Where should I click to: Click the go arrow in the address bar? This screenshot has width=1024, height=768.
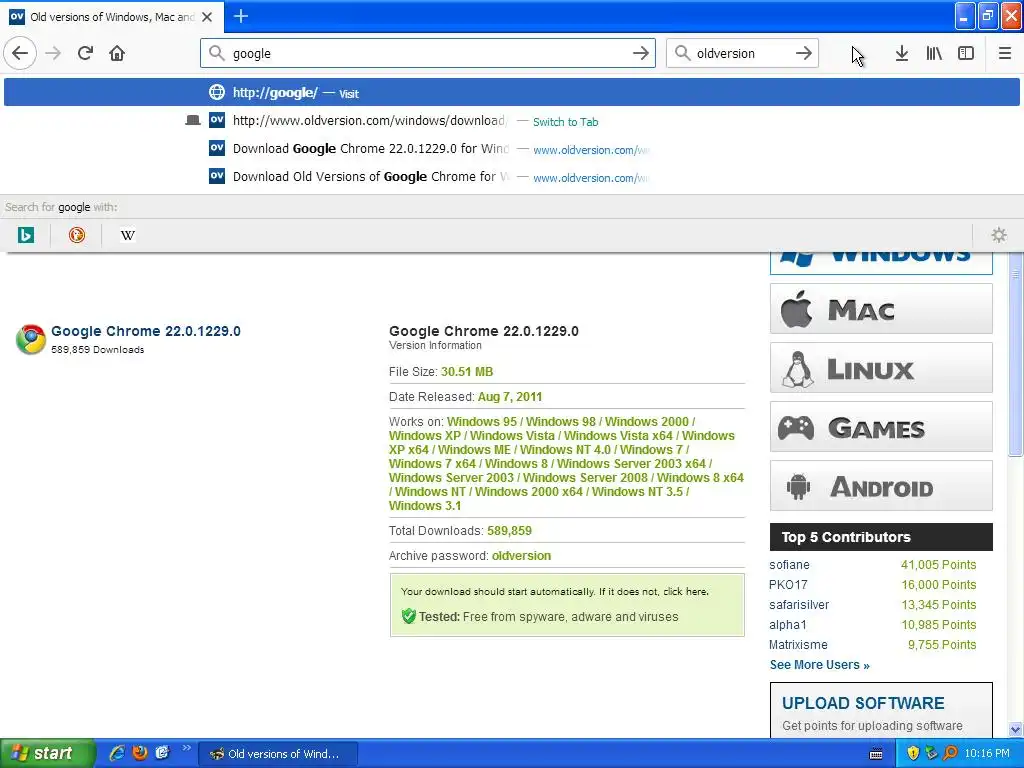pos(641,53)
